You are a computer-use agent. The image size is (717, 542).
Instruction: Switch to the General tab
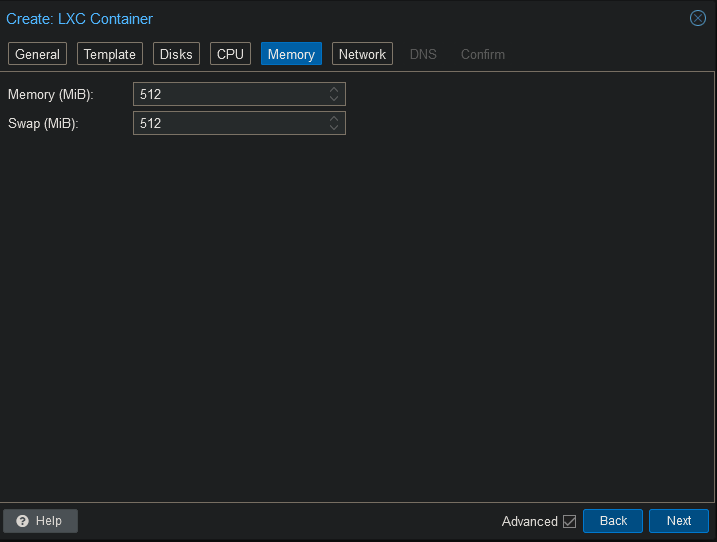point(38,54)
